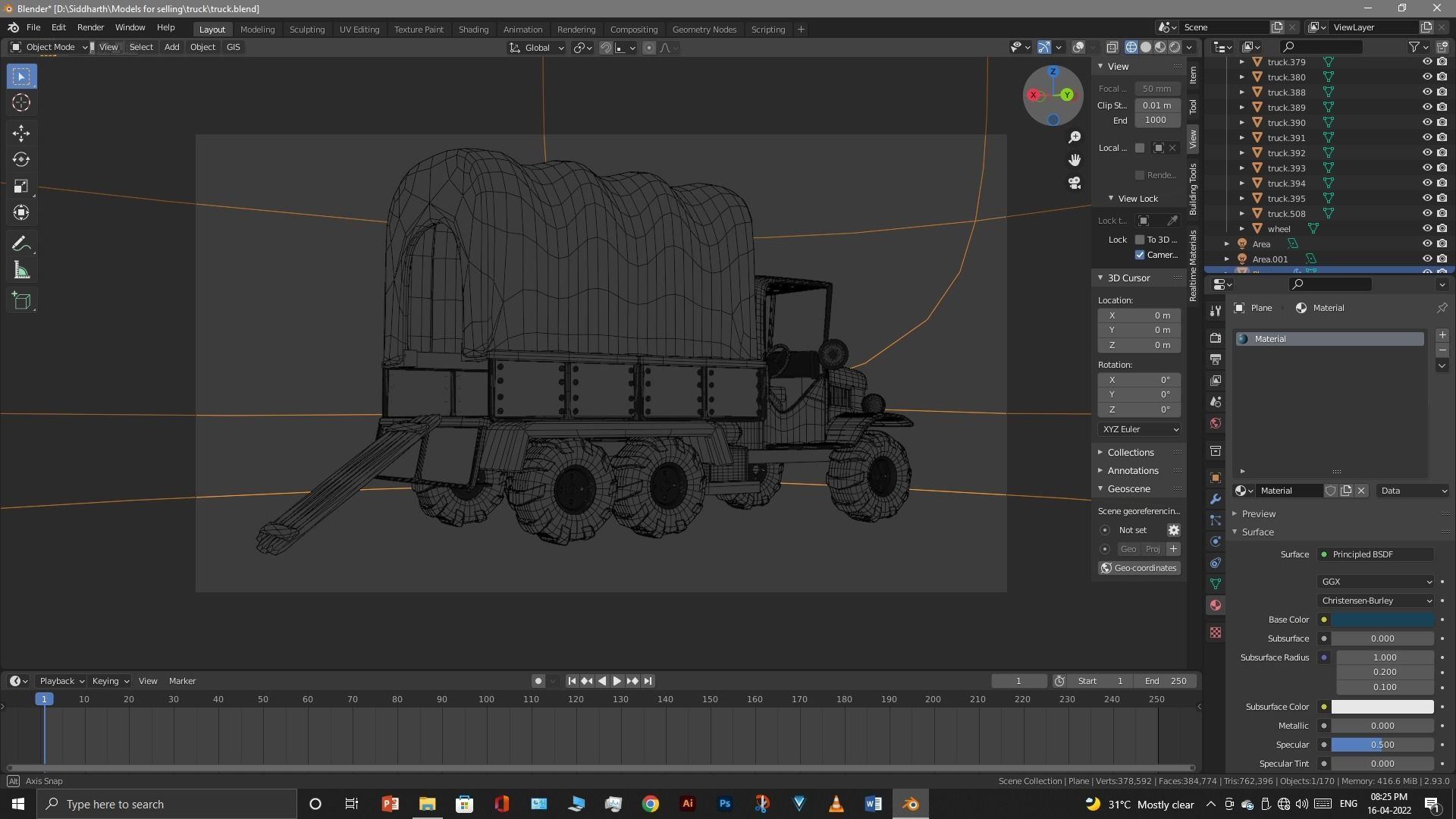Expand truck.388 in outliner

point(1241,93)
